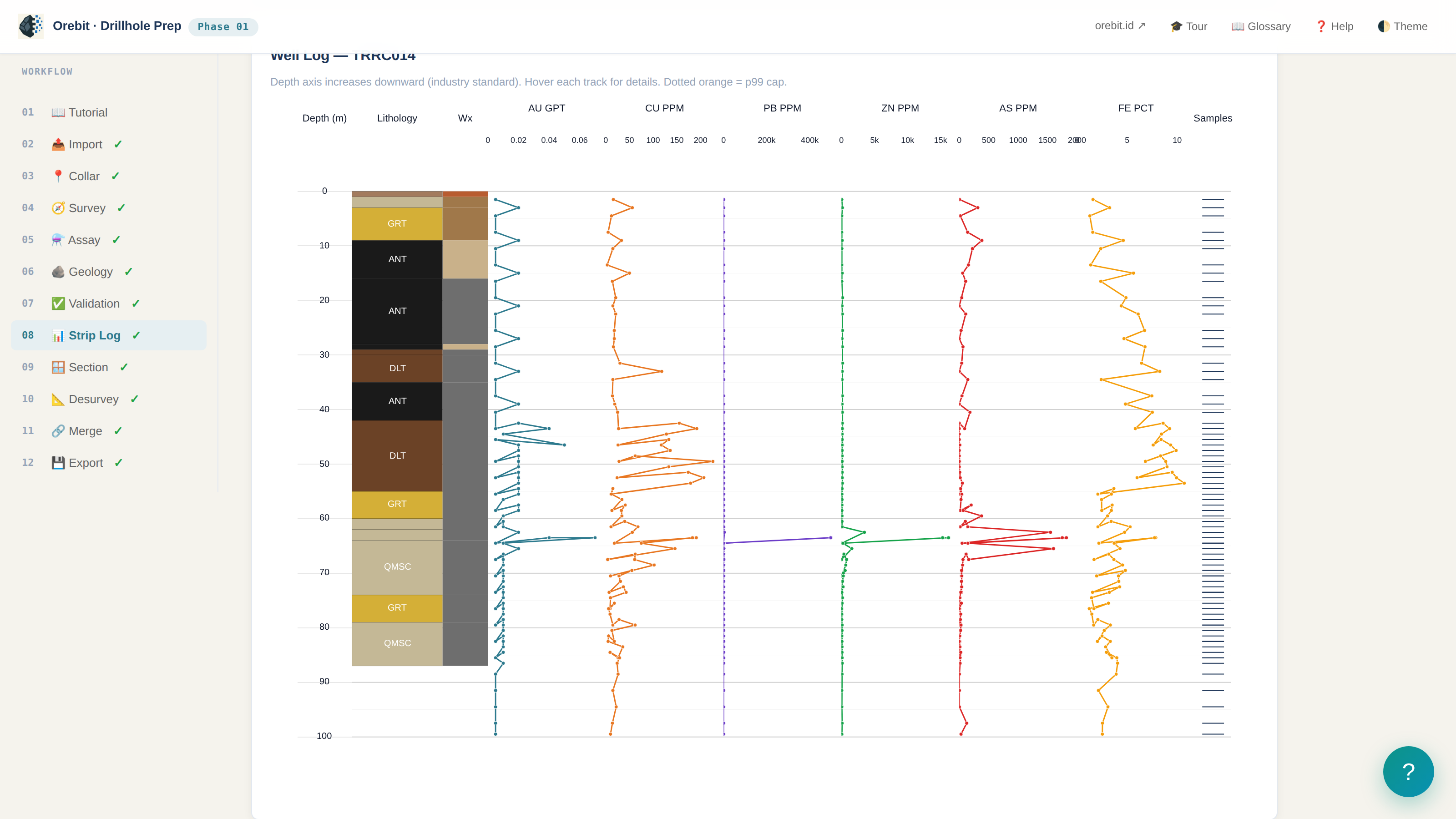Select the Strip Log workflow step
1456x819 pixels.
pyautogui.click(x=109, y=336)
